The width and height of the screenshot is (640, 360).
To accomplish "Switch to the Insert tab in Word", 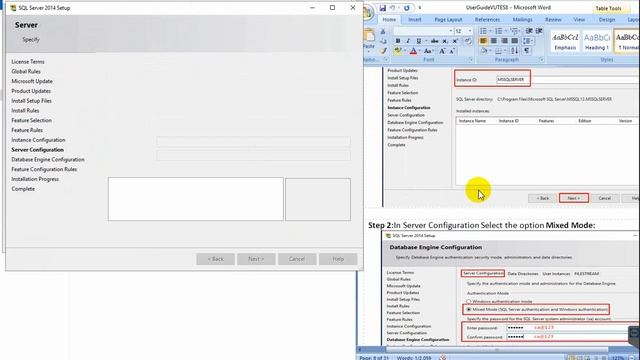I will click(415, 20).
